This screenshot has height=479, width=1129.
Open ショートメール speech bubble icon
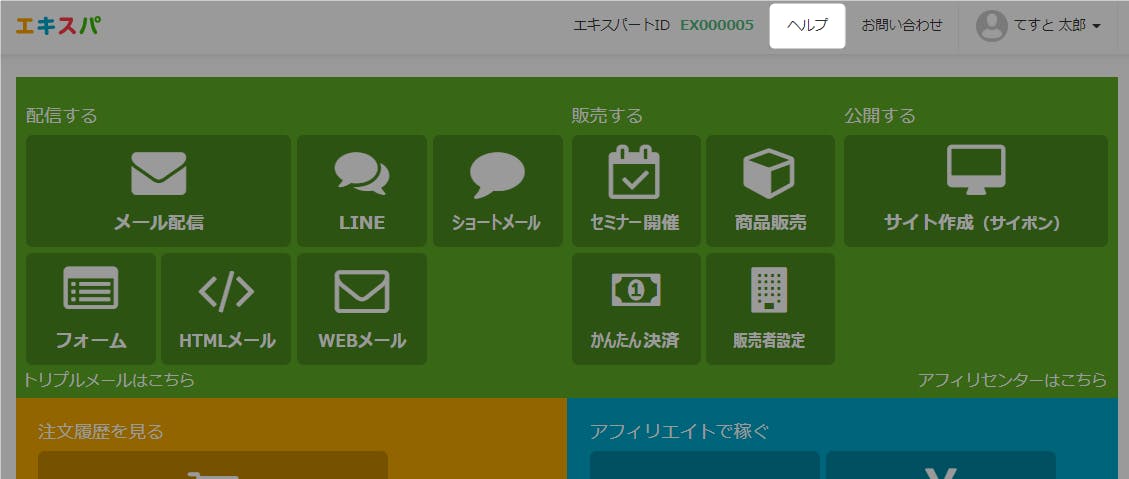point(497,174)
